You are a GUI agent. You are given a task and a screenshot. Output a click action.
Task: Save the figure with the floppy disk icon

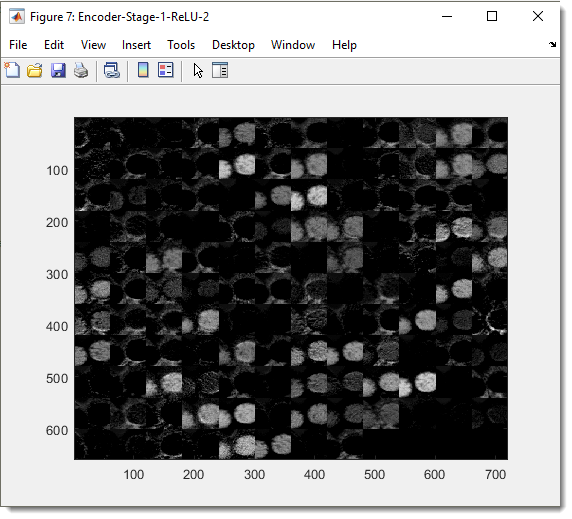point(58,70)
